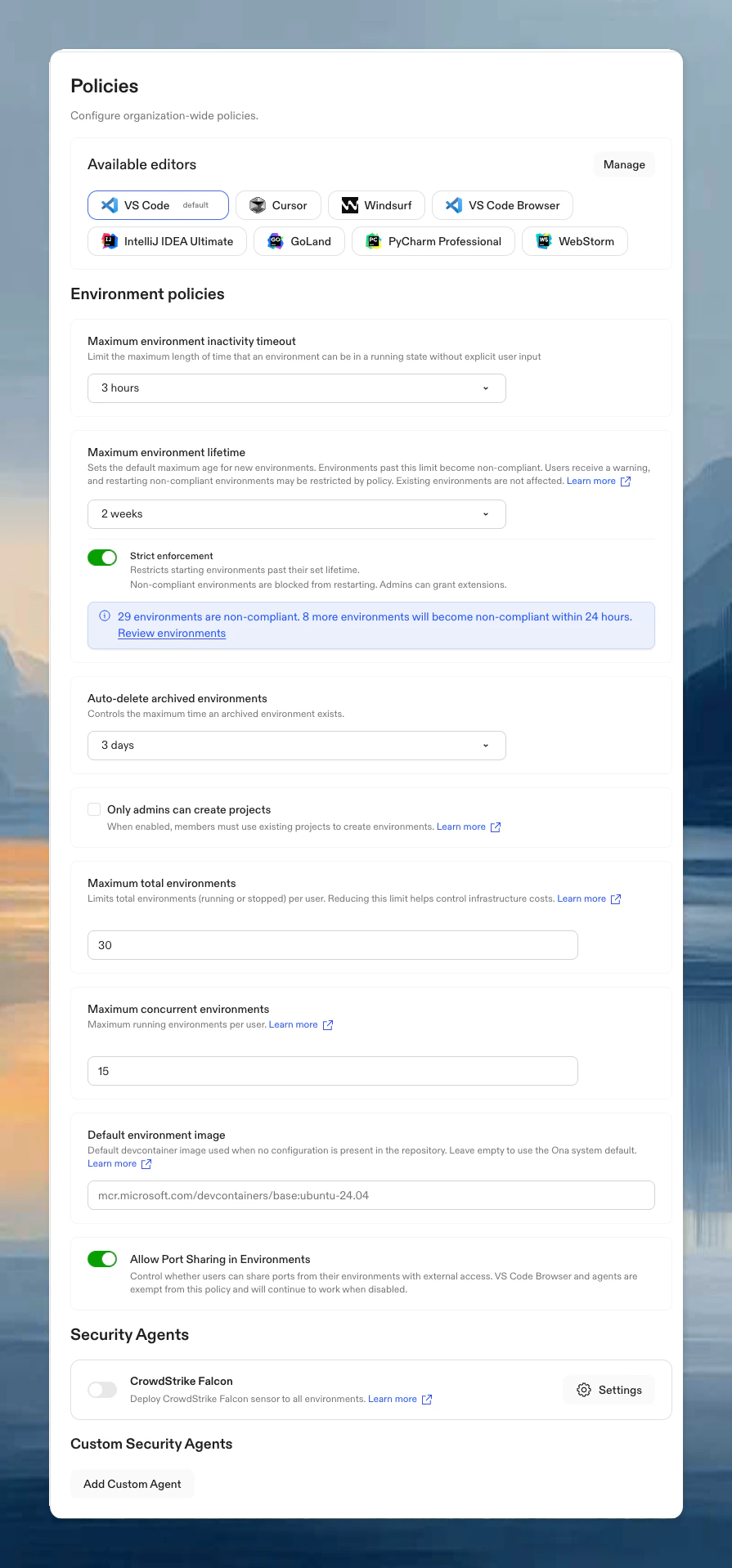Open the inactivity timeout dropdown showing 3 hours
Viewport: 732px width, 1568px height.
tap(297, 388)
